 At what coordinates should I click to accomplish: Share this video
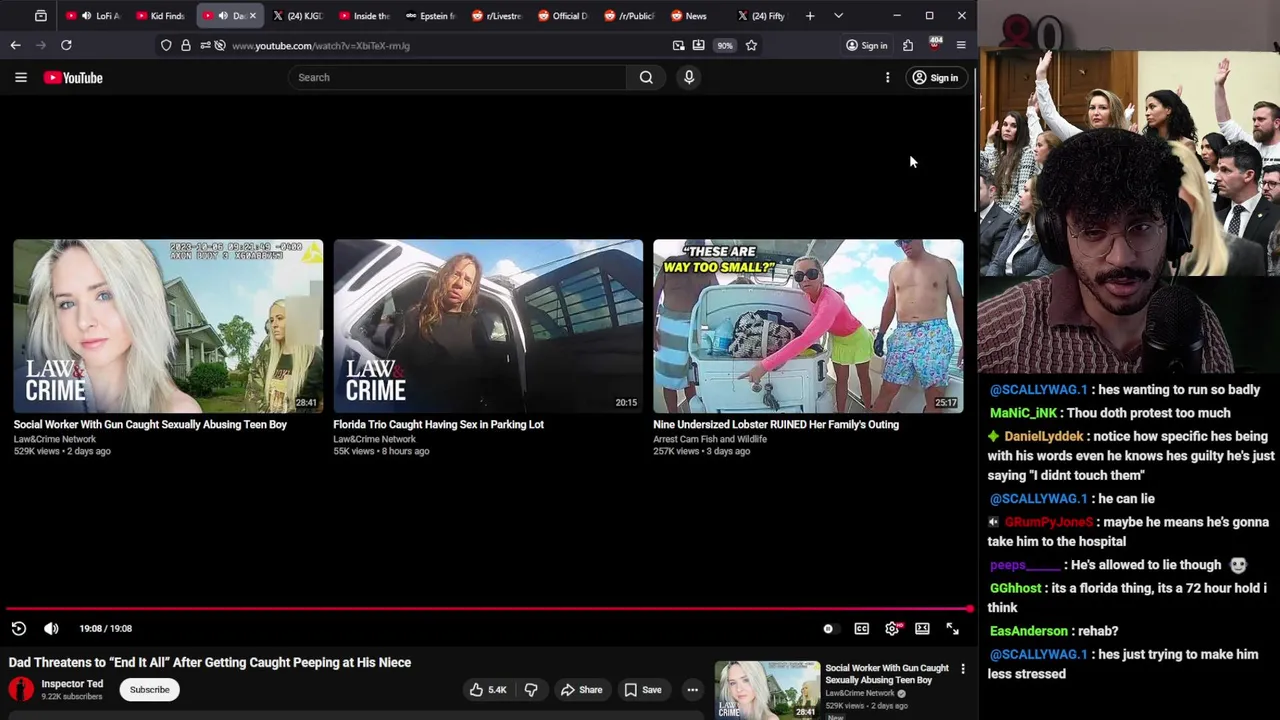point(581,689)
